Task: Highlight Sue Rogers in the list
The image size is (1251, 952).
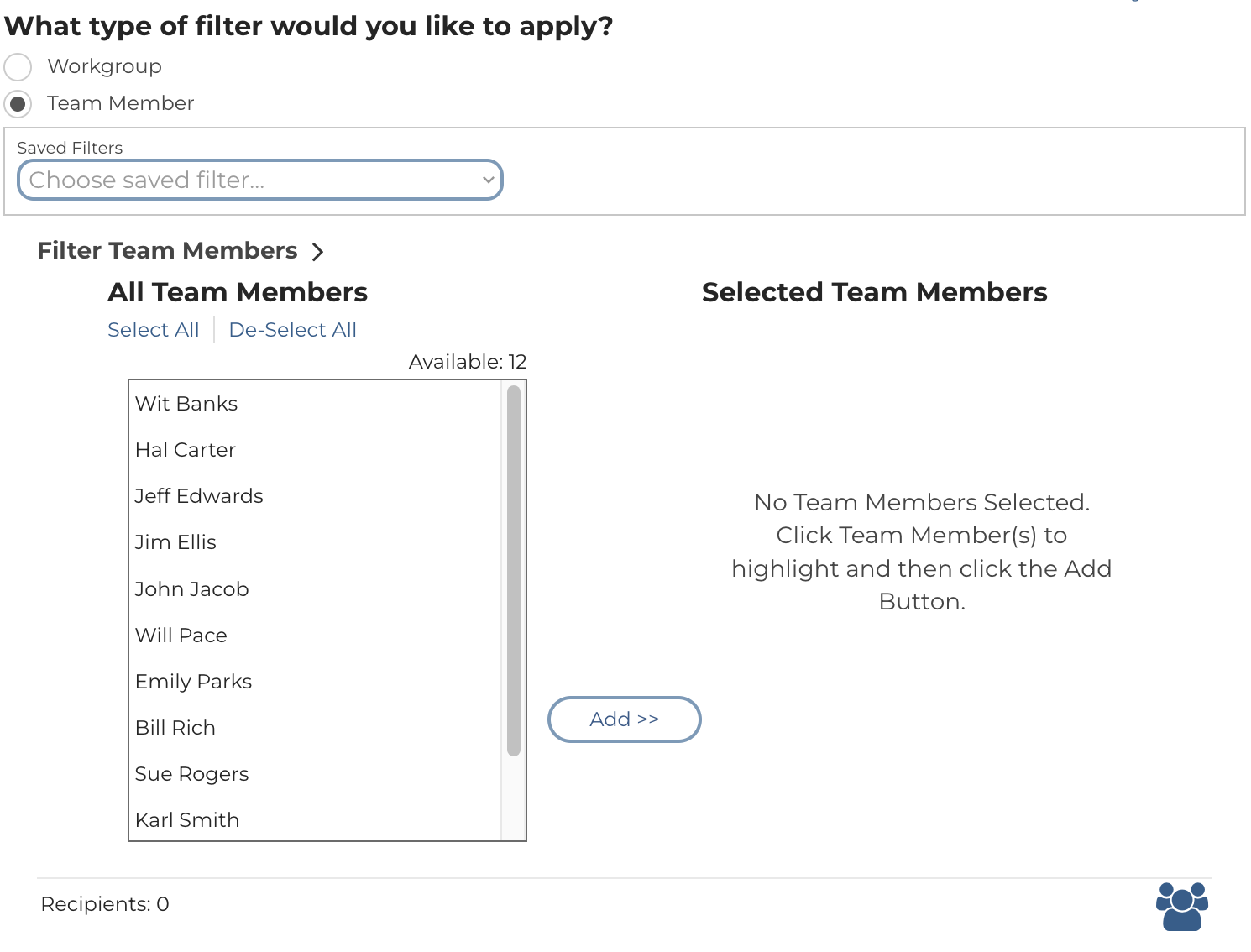Action: coord(191,774)
